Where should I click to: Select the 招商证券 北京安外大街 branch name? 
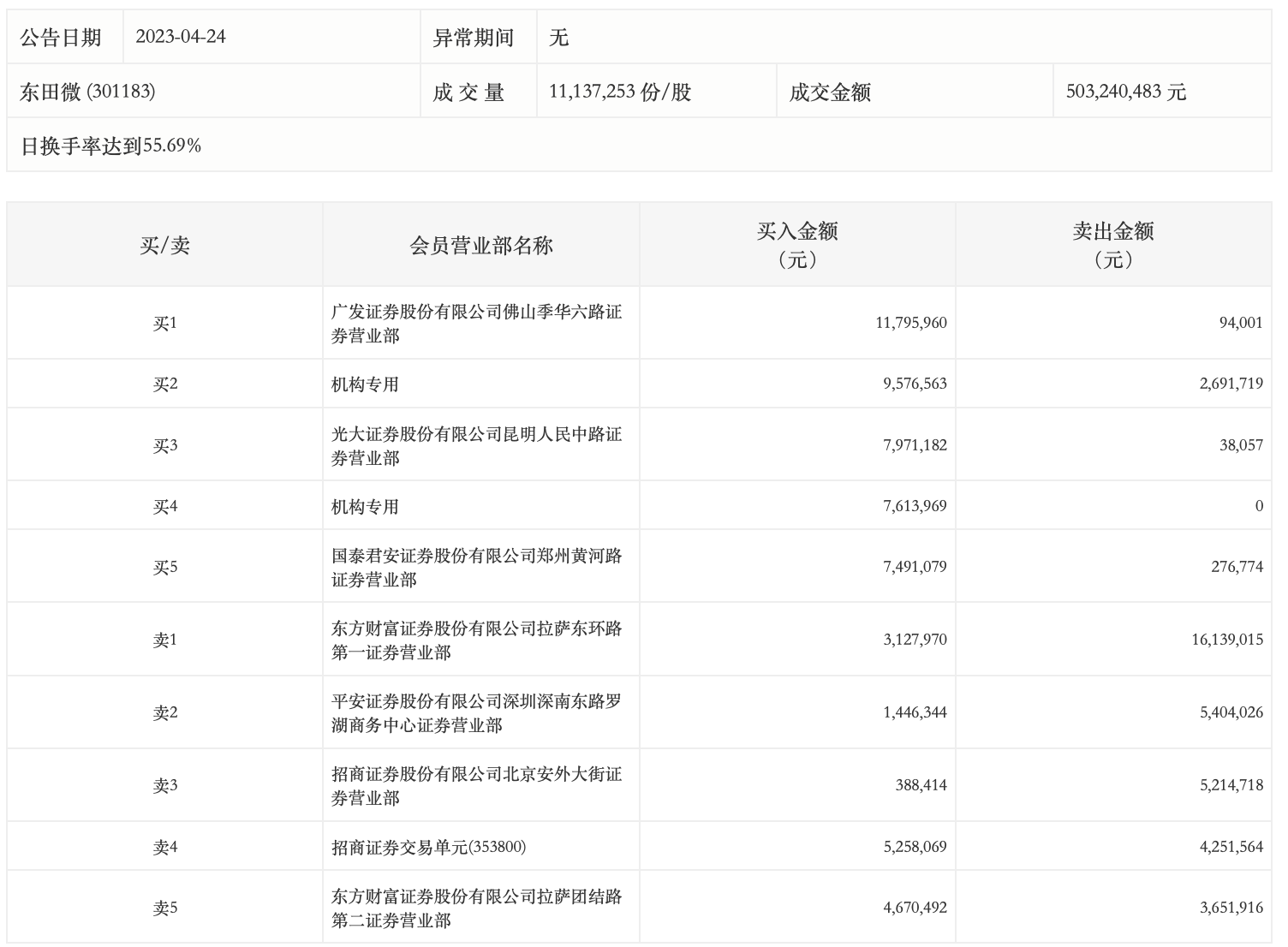point(476,786)
